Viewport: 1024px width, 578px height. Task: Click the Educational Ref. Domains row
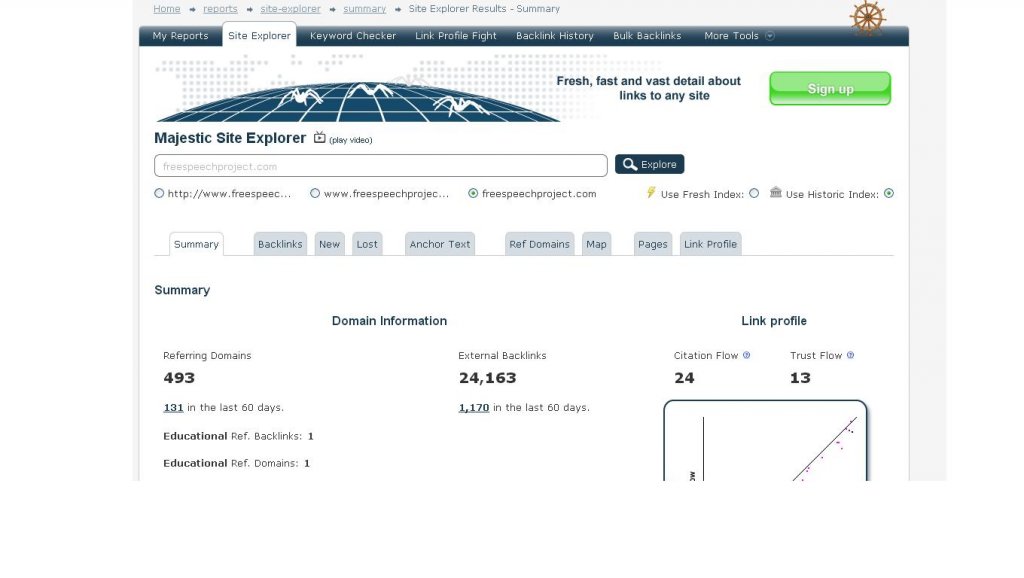pyautogui.click(x=236, y=464)
